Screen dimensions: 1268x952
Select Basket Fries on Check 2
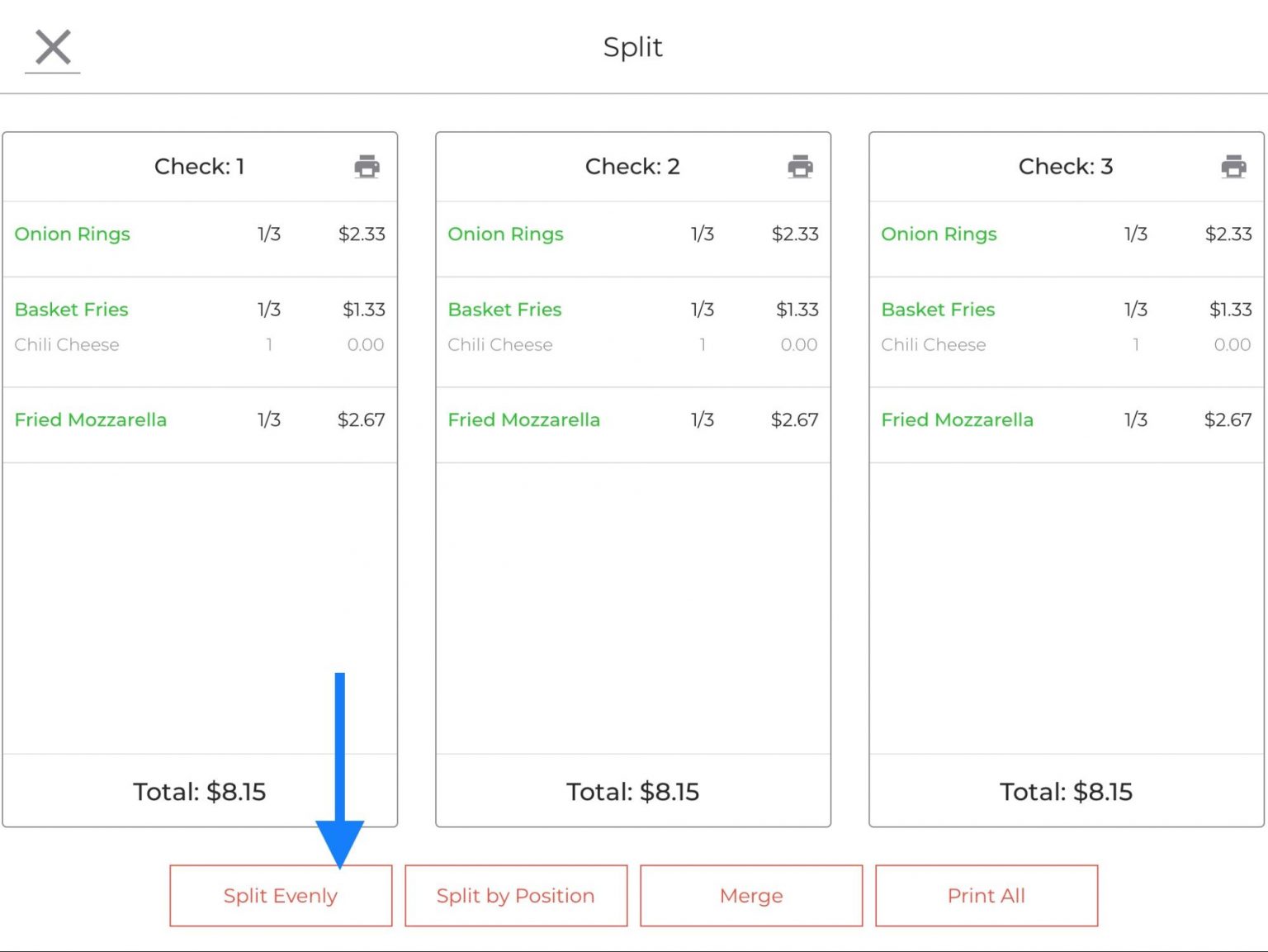point(504,310)
